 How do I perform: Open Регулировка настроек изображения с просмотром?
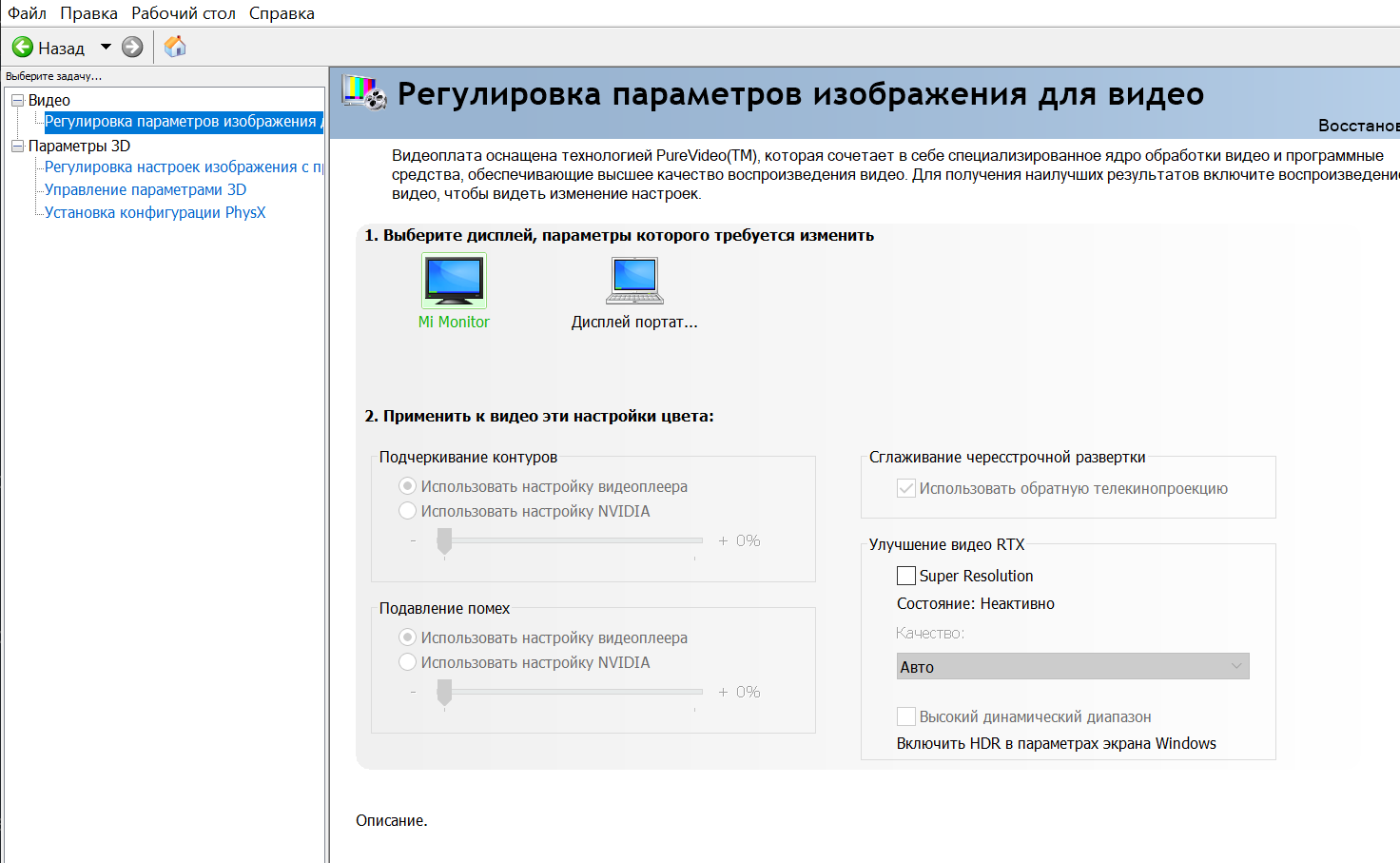point(184,167)
